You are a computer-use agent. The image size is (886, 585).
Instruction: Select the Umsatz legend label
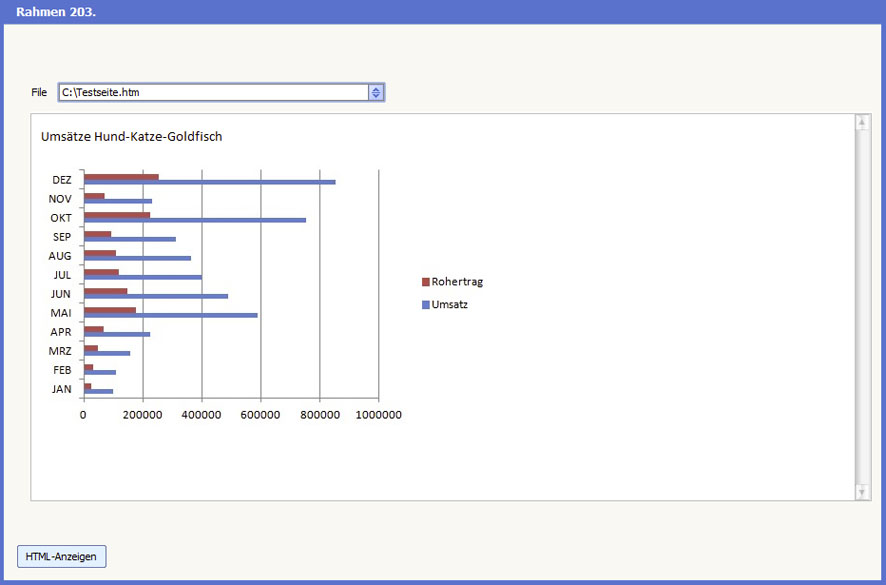click(x=449, y=304)
